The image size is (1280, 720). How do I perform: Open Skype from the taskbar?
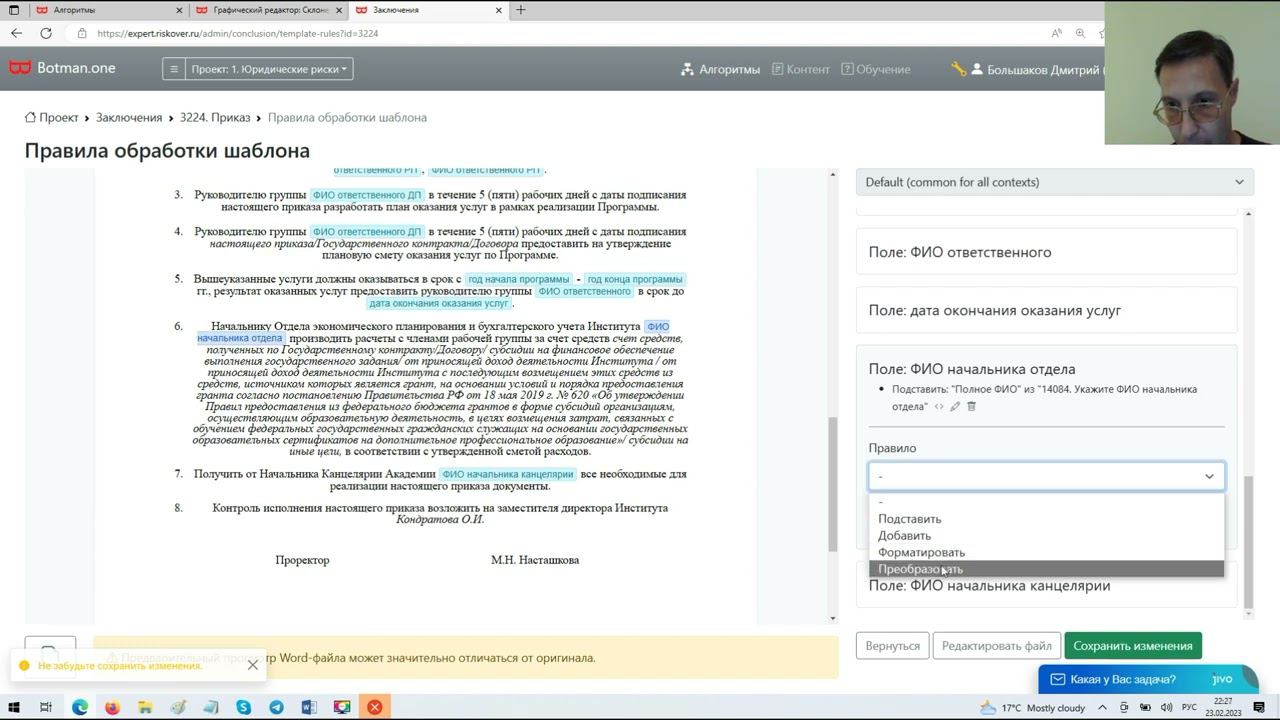pyautogui.click(x=243, y=707)
